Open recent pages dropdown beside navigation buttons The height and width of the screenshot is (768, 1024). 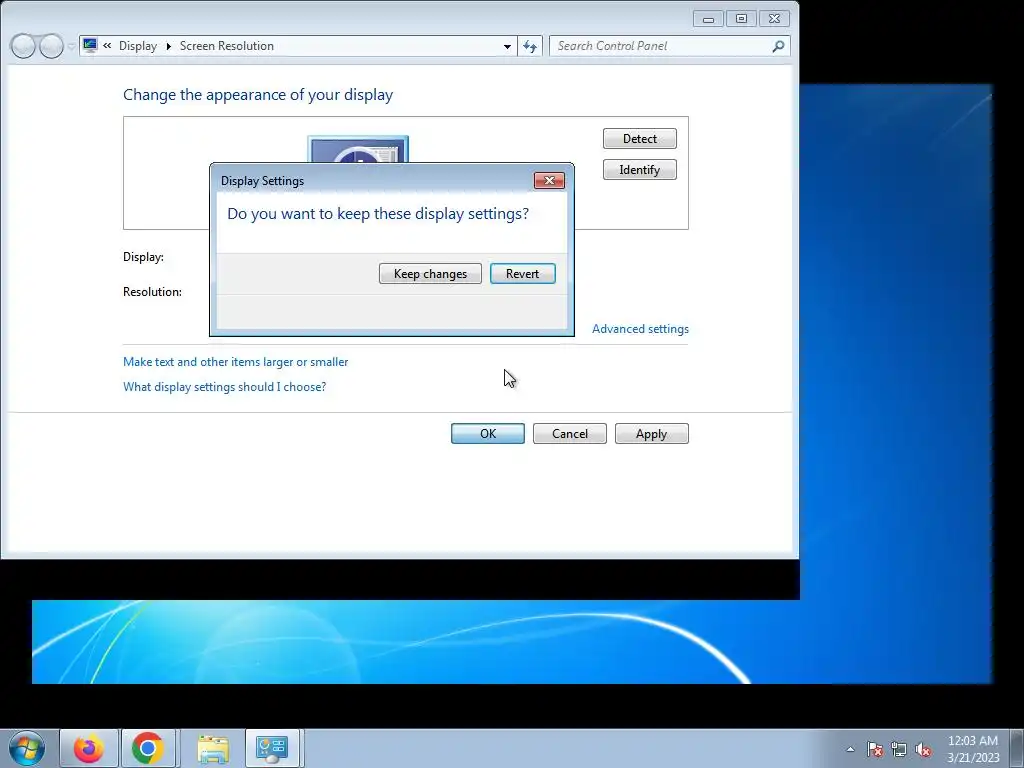click(71, 47)
